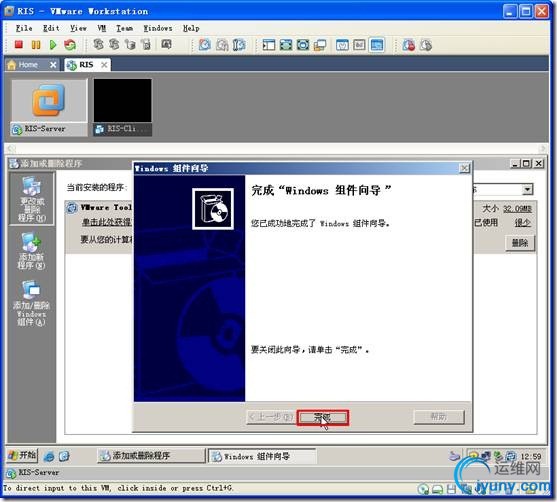Open the Edit menu
The image size is (557, 502).
point(51,28)
